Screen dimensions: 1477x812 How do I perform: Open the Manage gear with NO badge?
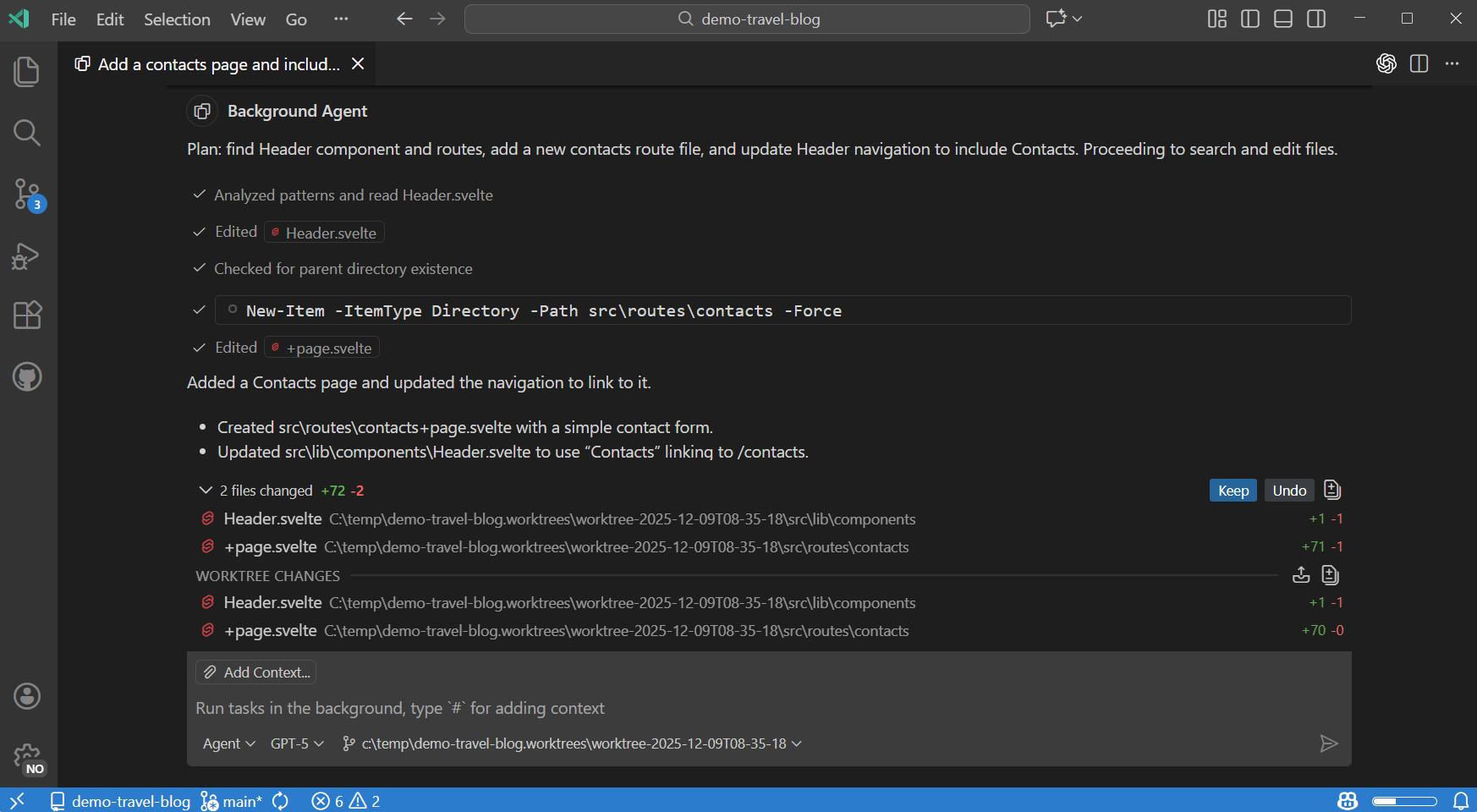tap(27, 755)
